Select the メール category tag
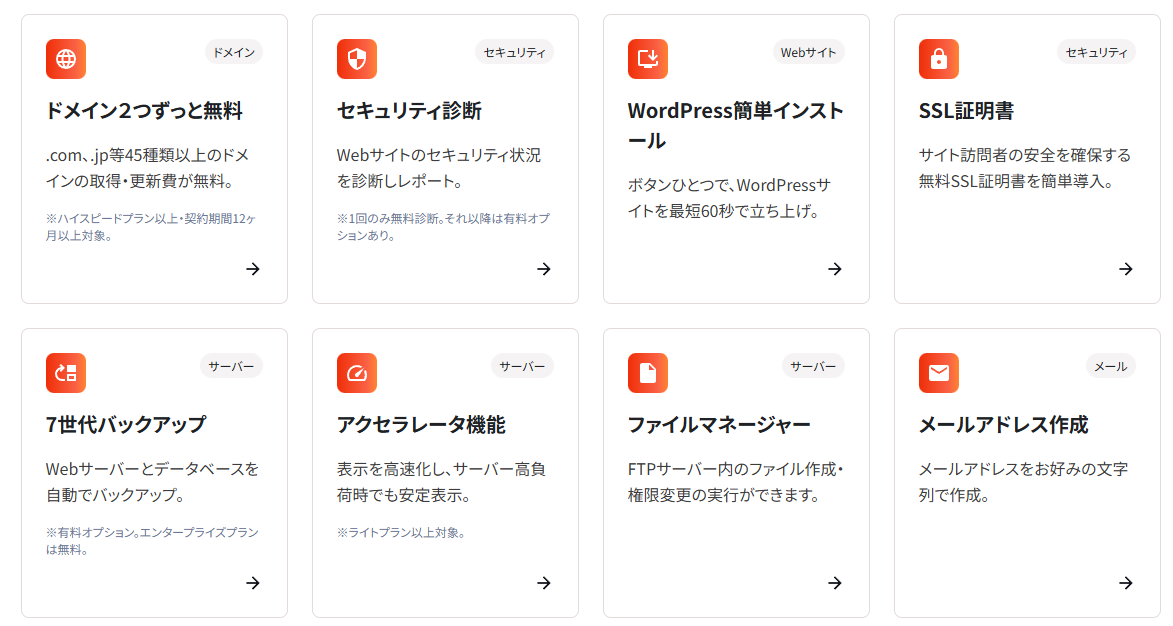This screenshot has height=626, width=1173. 1110,366
